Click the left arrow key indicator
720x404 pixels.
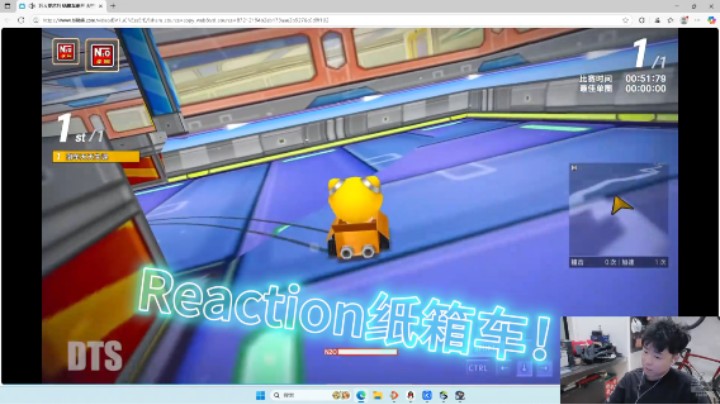point(504,368)
